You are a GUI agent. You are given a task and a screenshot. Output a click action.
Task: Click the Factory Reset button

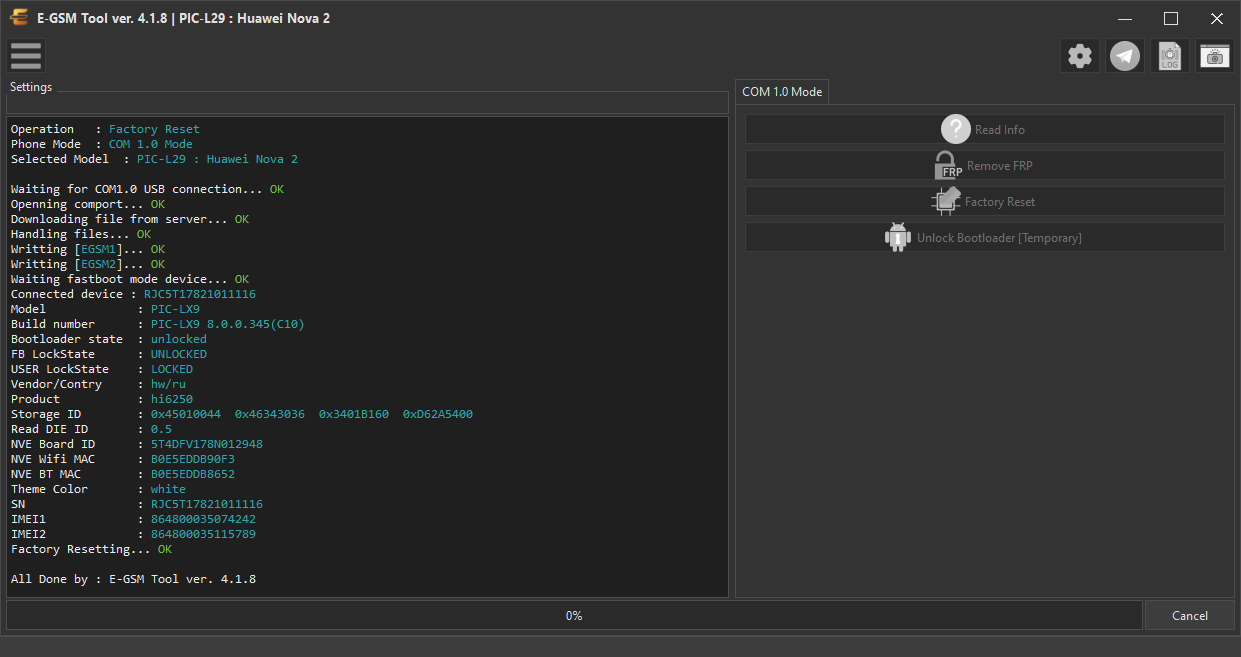[984, 201]
